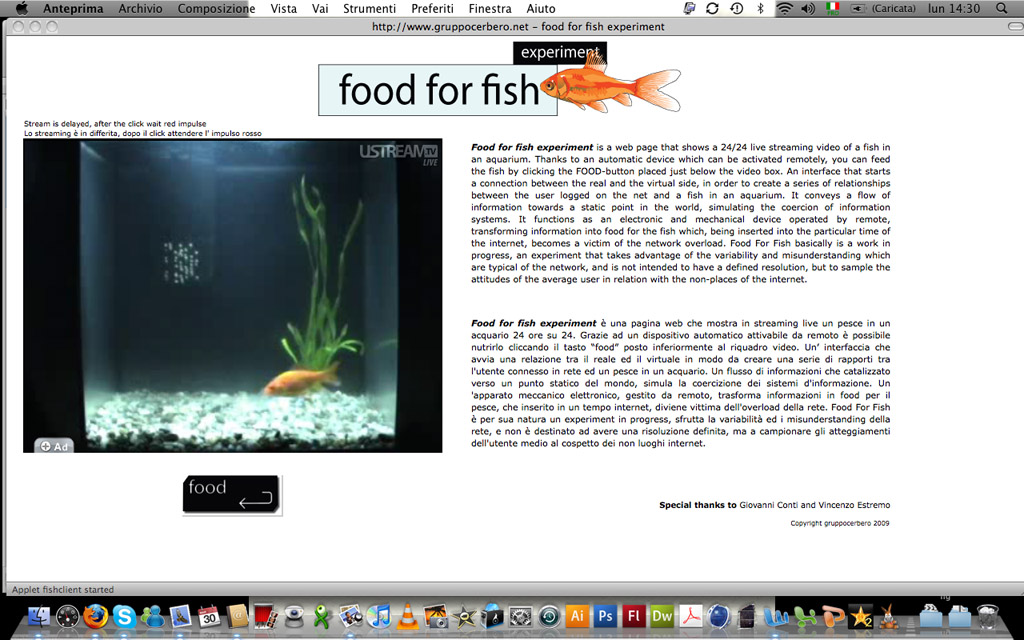Launch Adobe Reader from the Dock
The image size is (1024, 640).
click(x=691, y=617)
